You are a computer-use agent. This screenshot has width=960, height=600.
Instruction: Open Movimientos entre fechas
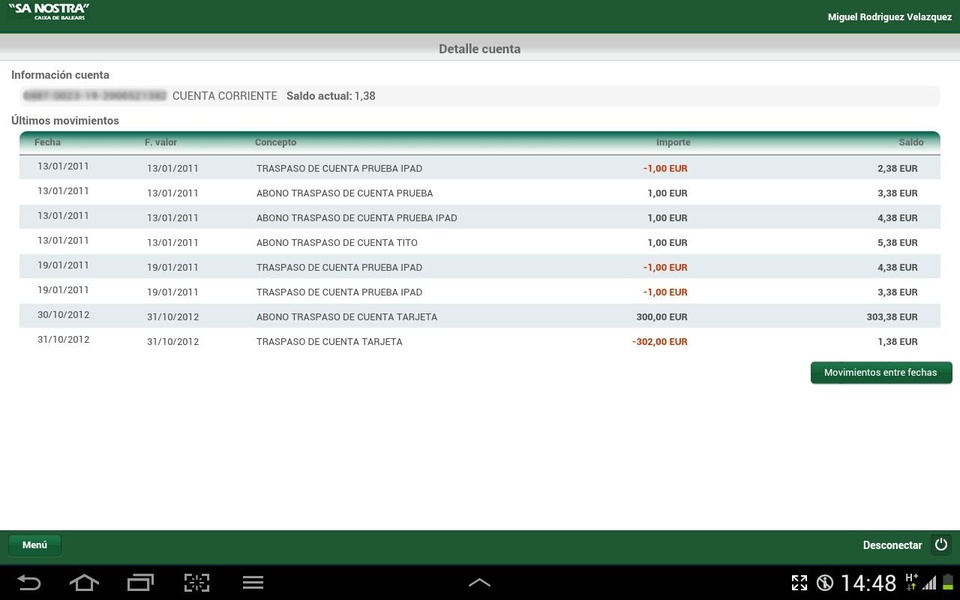click(x=881, y=372)
